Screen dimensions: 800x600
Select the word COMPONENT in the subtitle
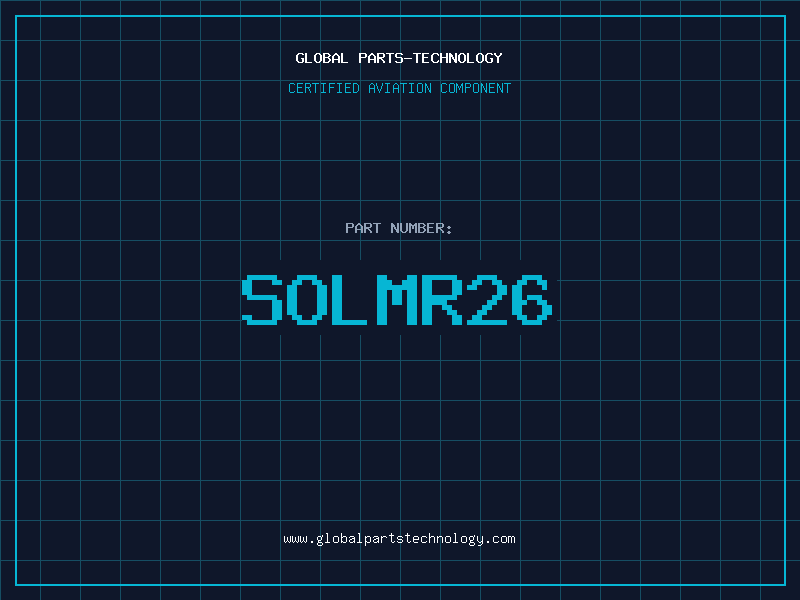coord(476,88)
